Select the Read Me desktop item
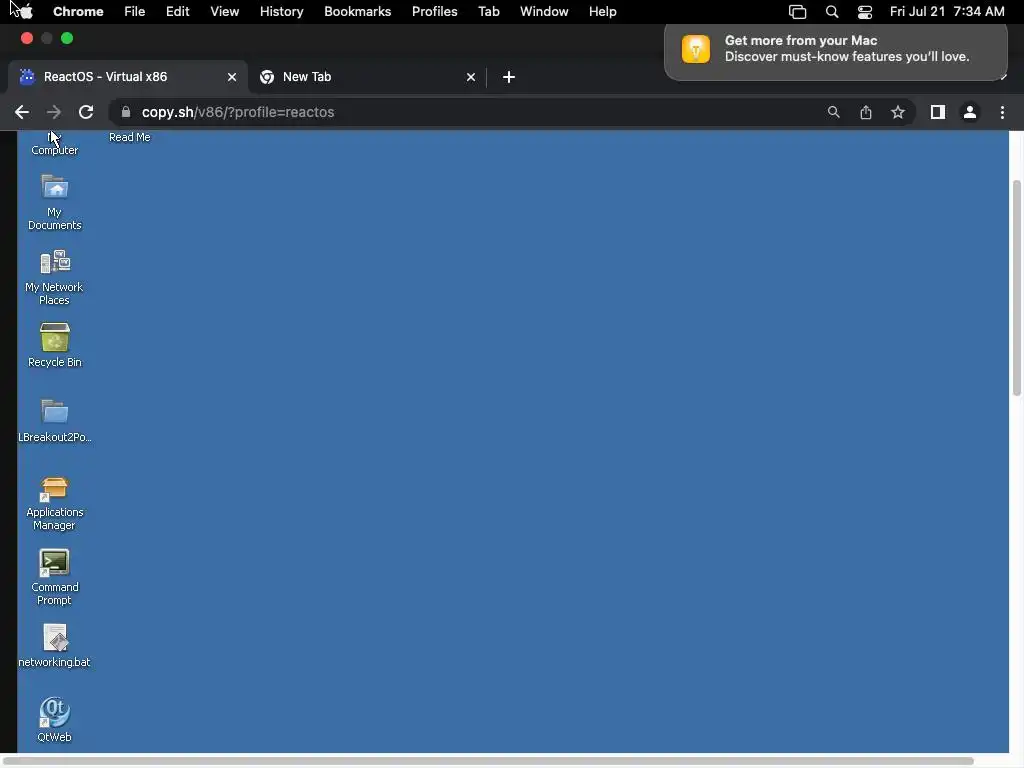This screenshot has height=768, width=1024. (x=129, y=137)
